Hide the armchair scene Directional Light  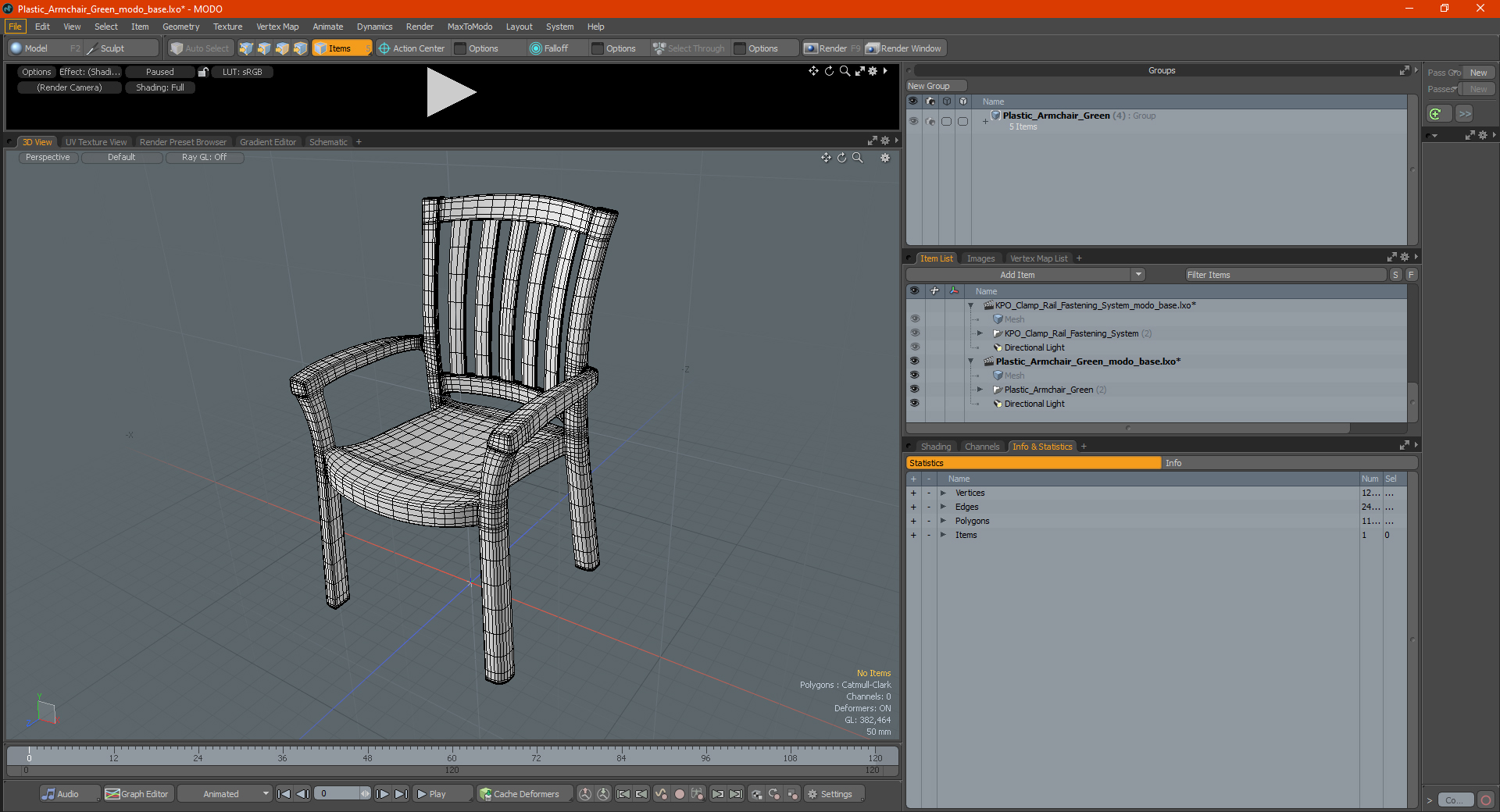[x=914, y=403]
